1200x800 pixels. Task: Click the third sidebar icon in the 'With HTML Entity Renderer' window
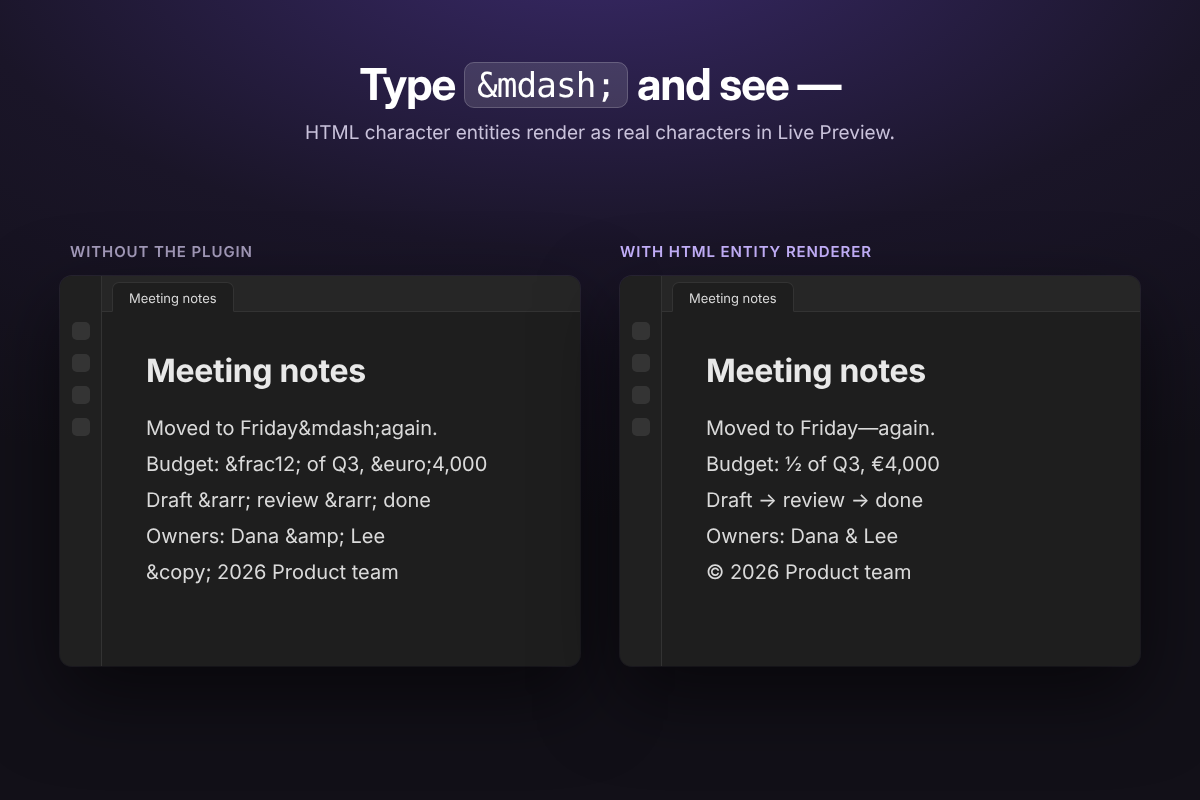641,395
